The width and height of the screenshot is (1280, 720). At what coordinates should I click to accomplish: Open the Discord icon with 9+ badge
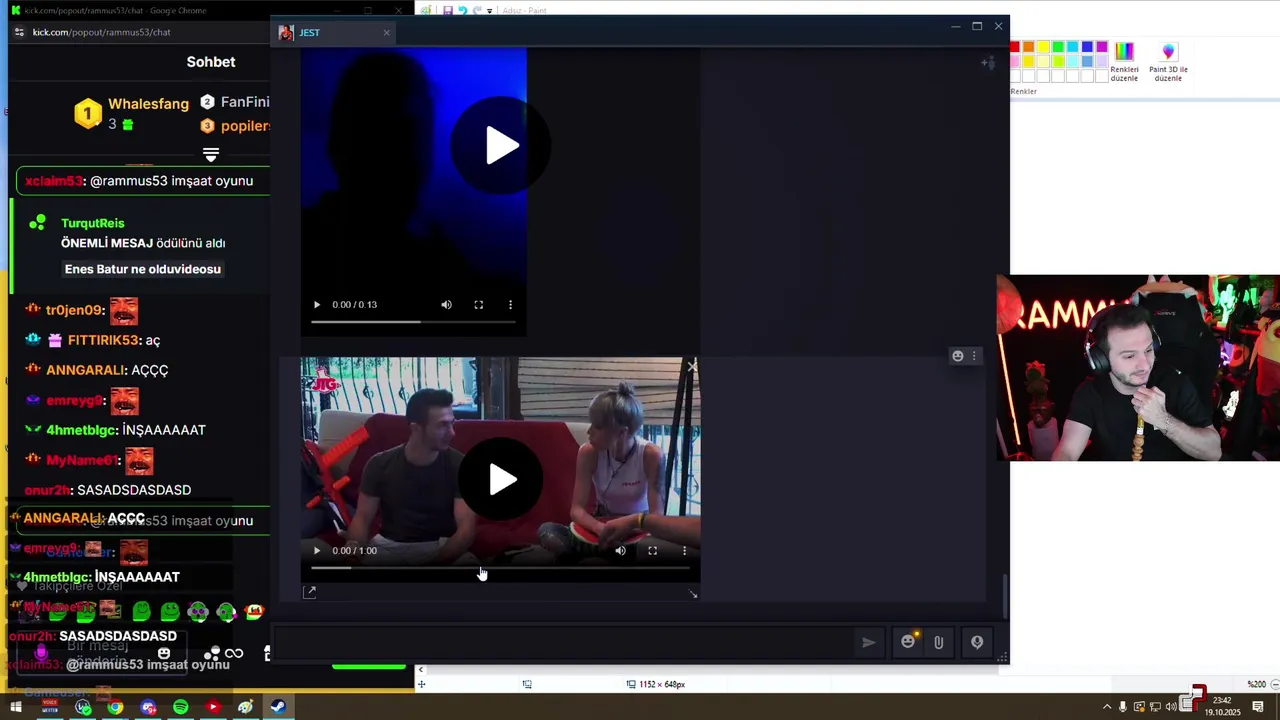(148, 707)
